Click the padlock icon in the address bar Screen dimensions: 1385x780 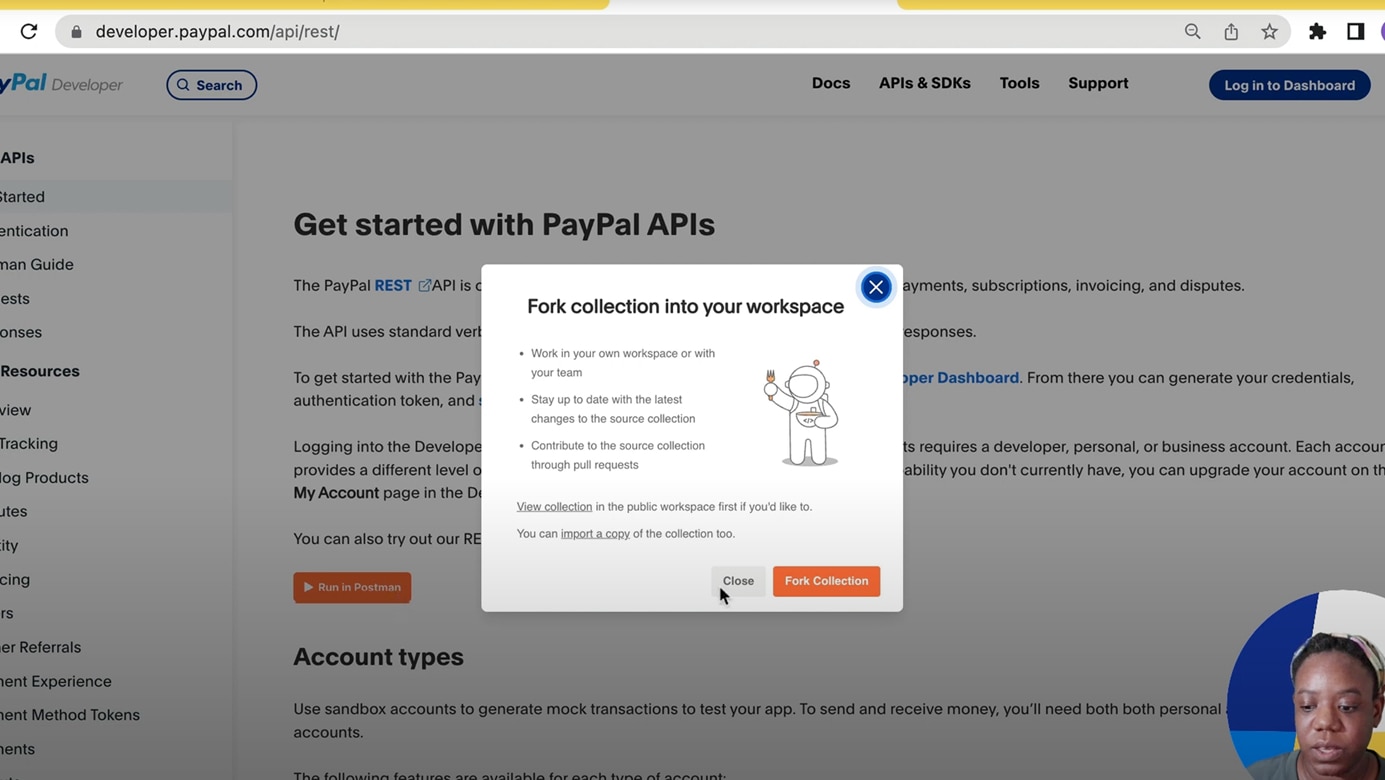pyautogui.click(x=76, y=32)
